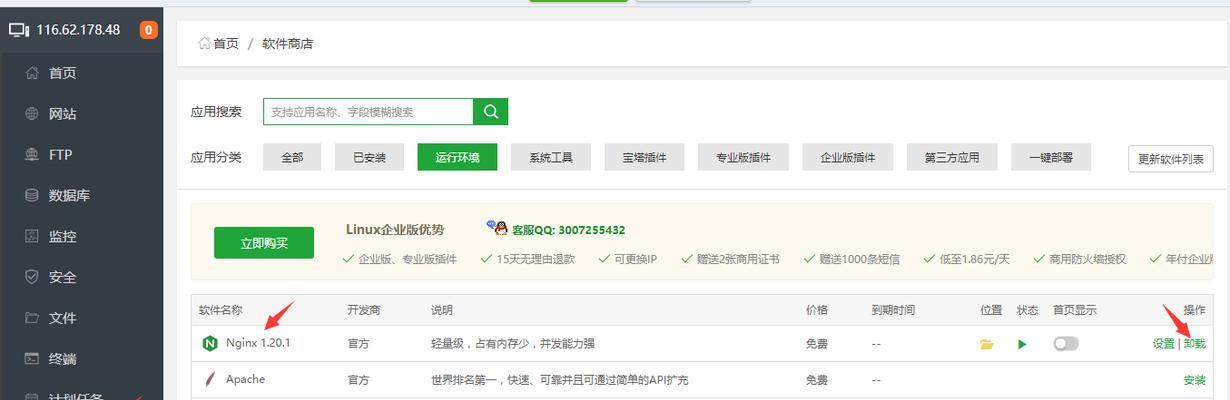1230x400 pixels.
Task: Open the orange 0 notification badge
Action: tap(149, 30)
